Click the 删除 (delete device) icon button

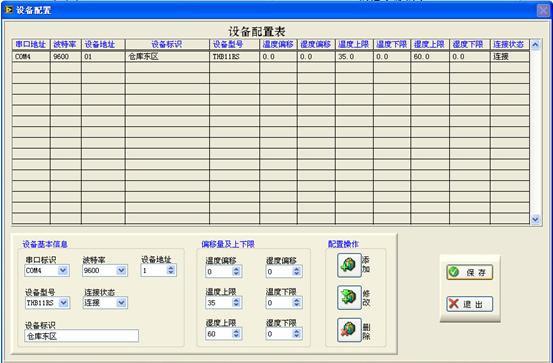[349, 330]
